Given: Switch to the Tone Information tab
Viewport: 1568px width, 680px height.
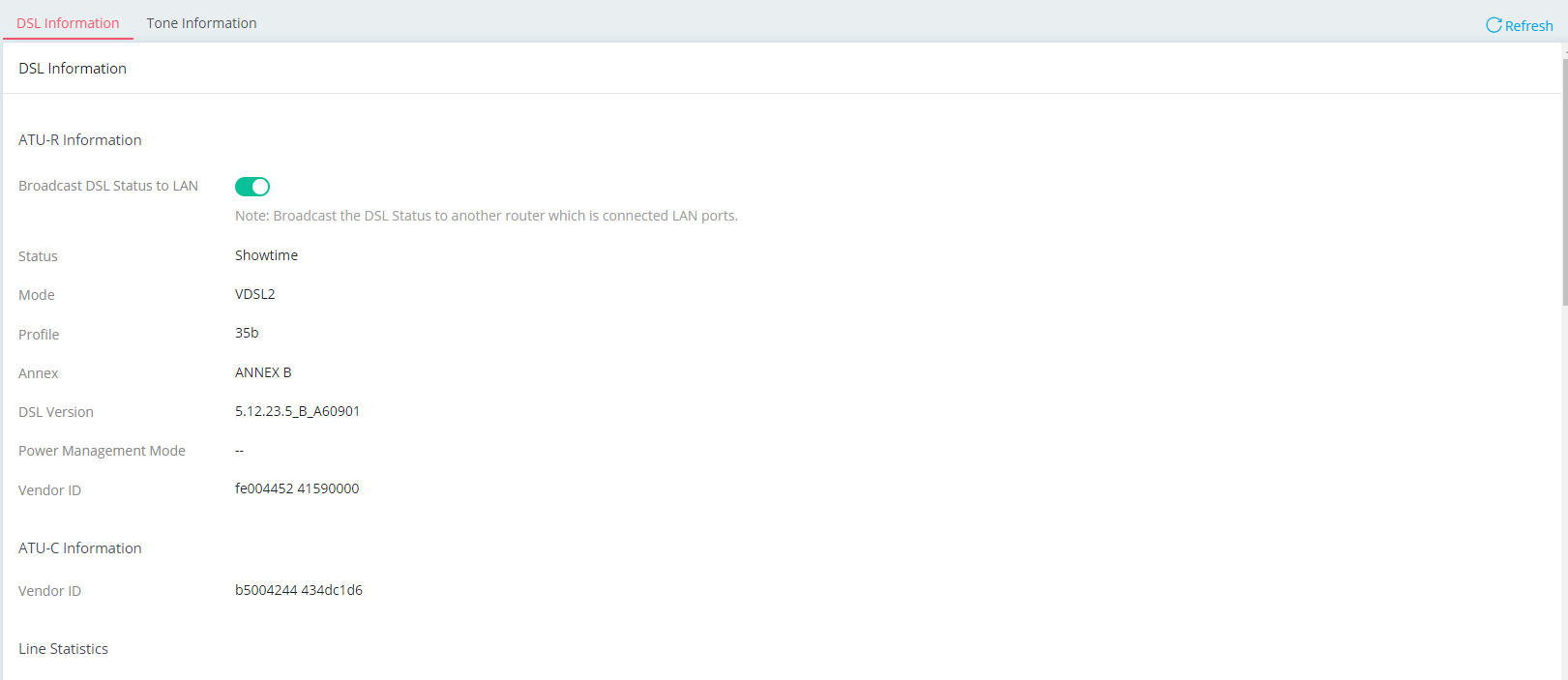Looking at the screenshot, I should point(201,23).
